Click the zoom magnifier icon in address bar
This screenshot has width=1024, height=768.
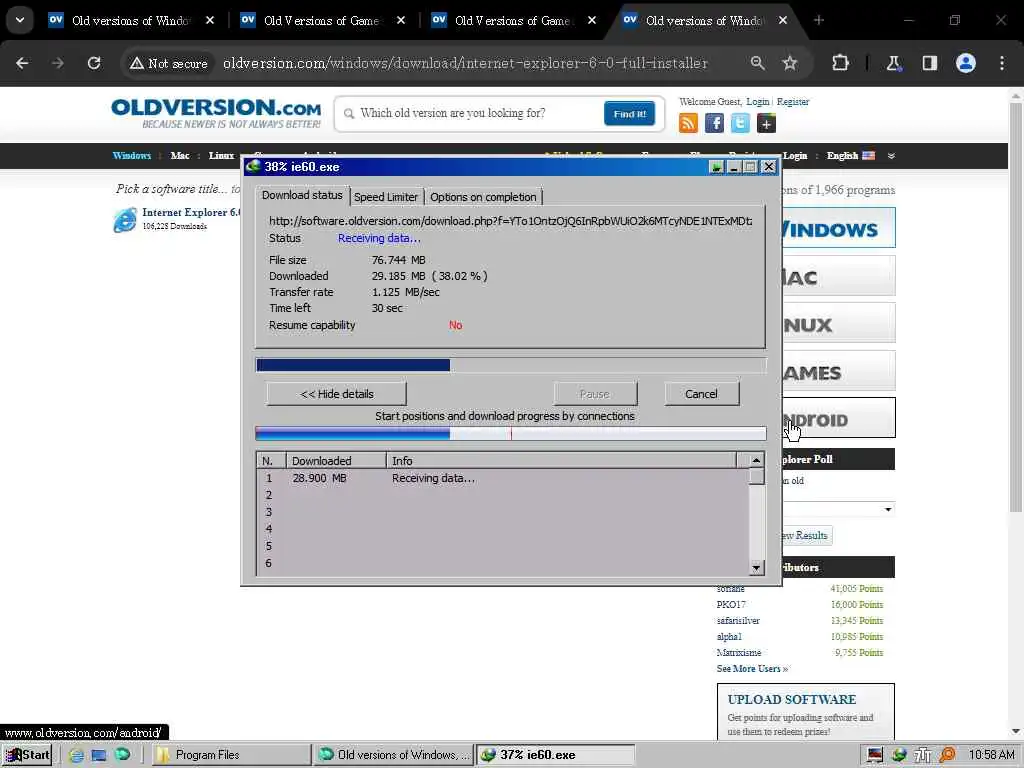pos(758,63)
